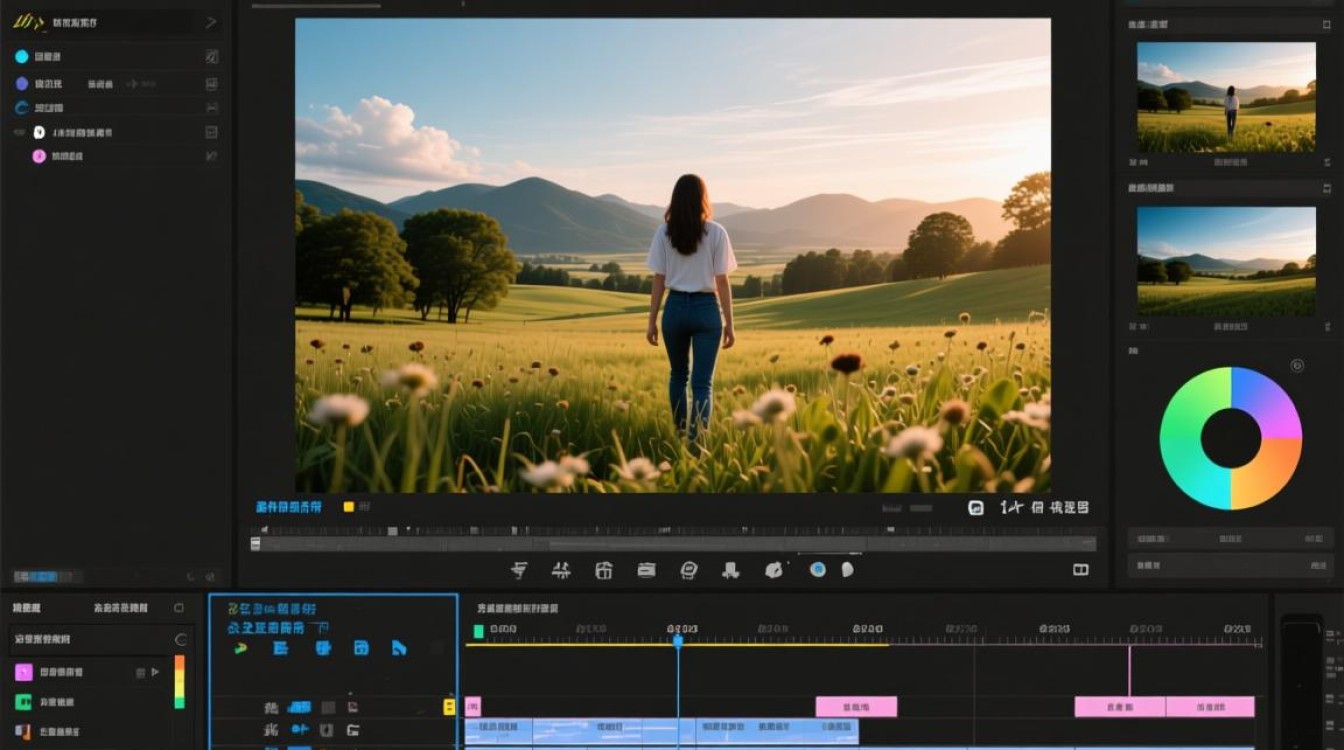Click the pink square effect icon in bottom-left list
The height and width of the screenshot is (750, 1344).
pos(23,672)
